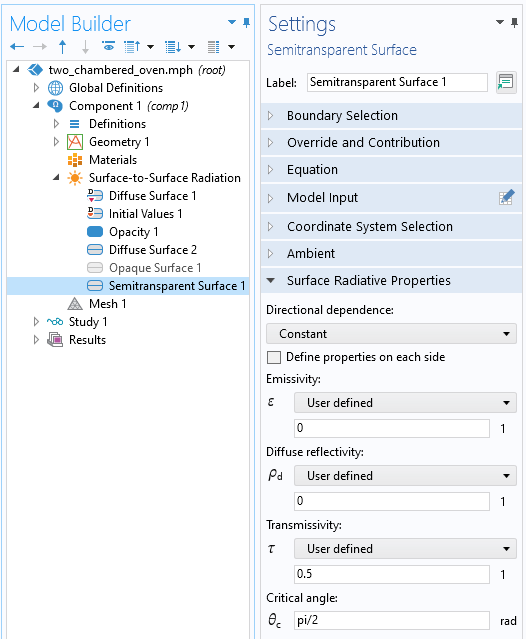
Task: Pin the Settings panel with pushpin icon
Action: click(514, 22)
